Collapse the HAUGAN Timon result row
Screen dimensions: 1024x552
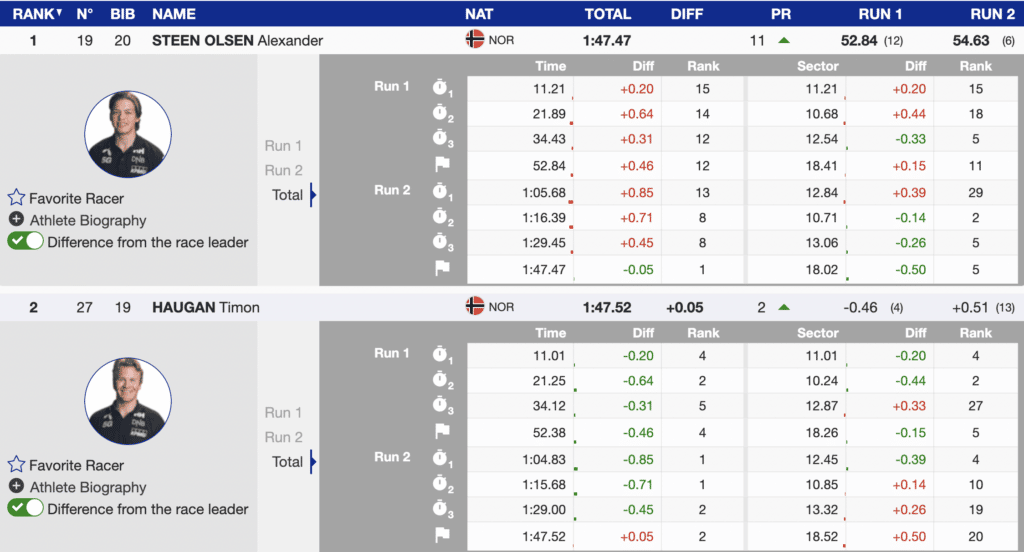pos(205,307)
